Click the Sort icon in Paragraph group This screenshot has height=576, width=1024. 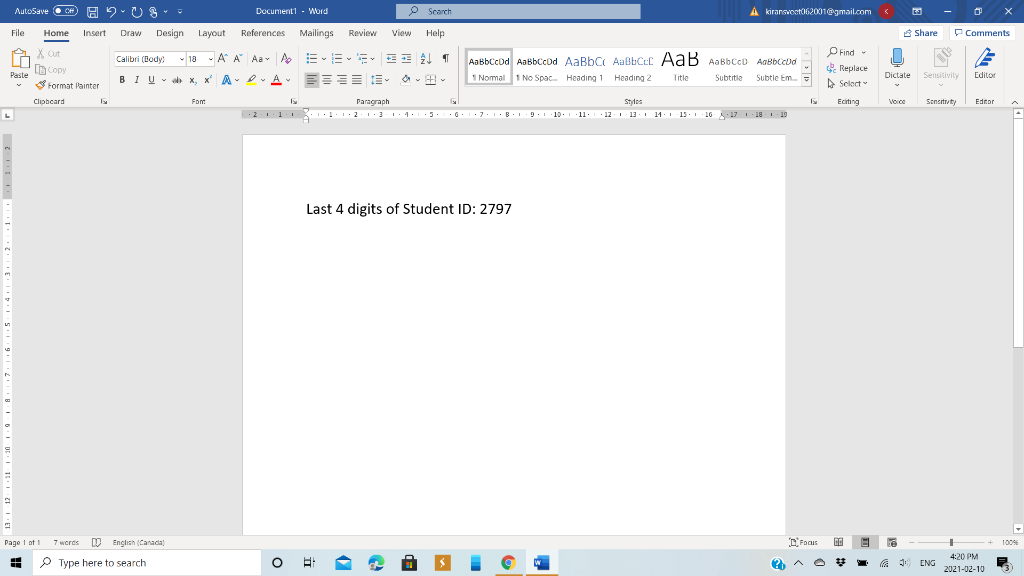(x=425, y=58)
